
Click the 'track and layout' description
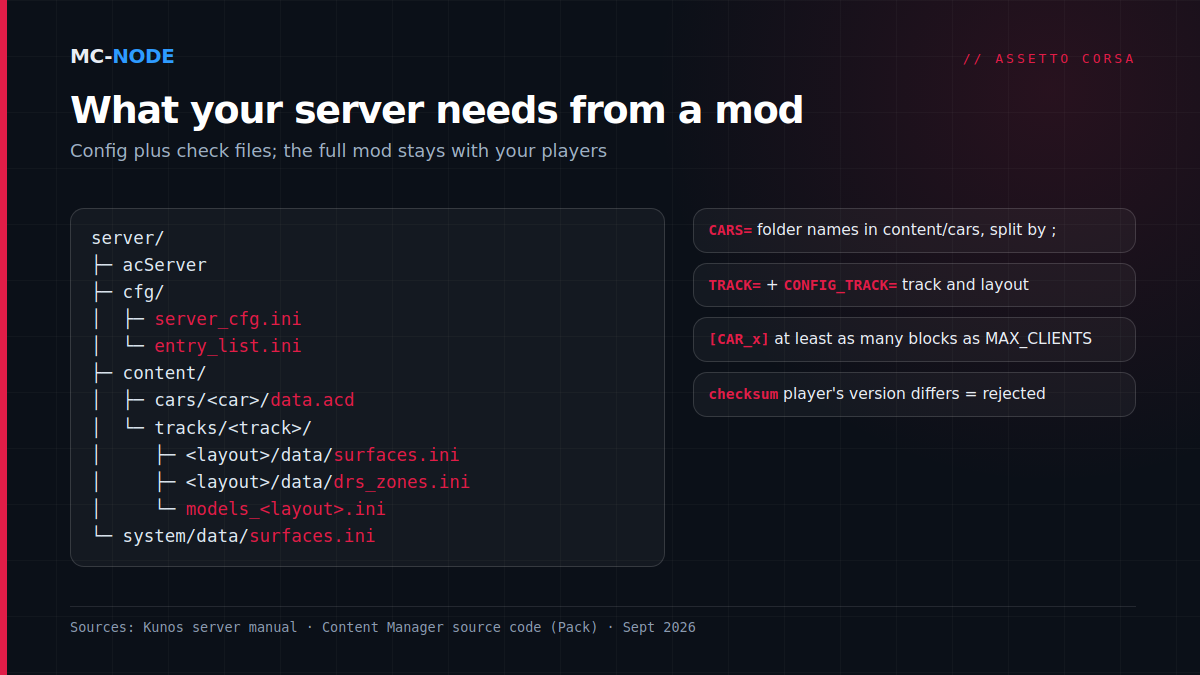point(965,285)
